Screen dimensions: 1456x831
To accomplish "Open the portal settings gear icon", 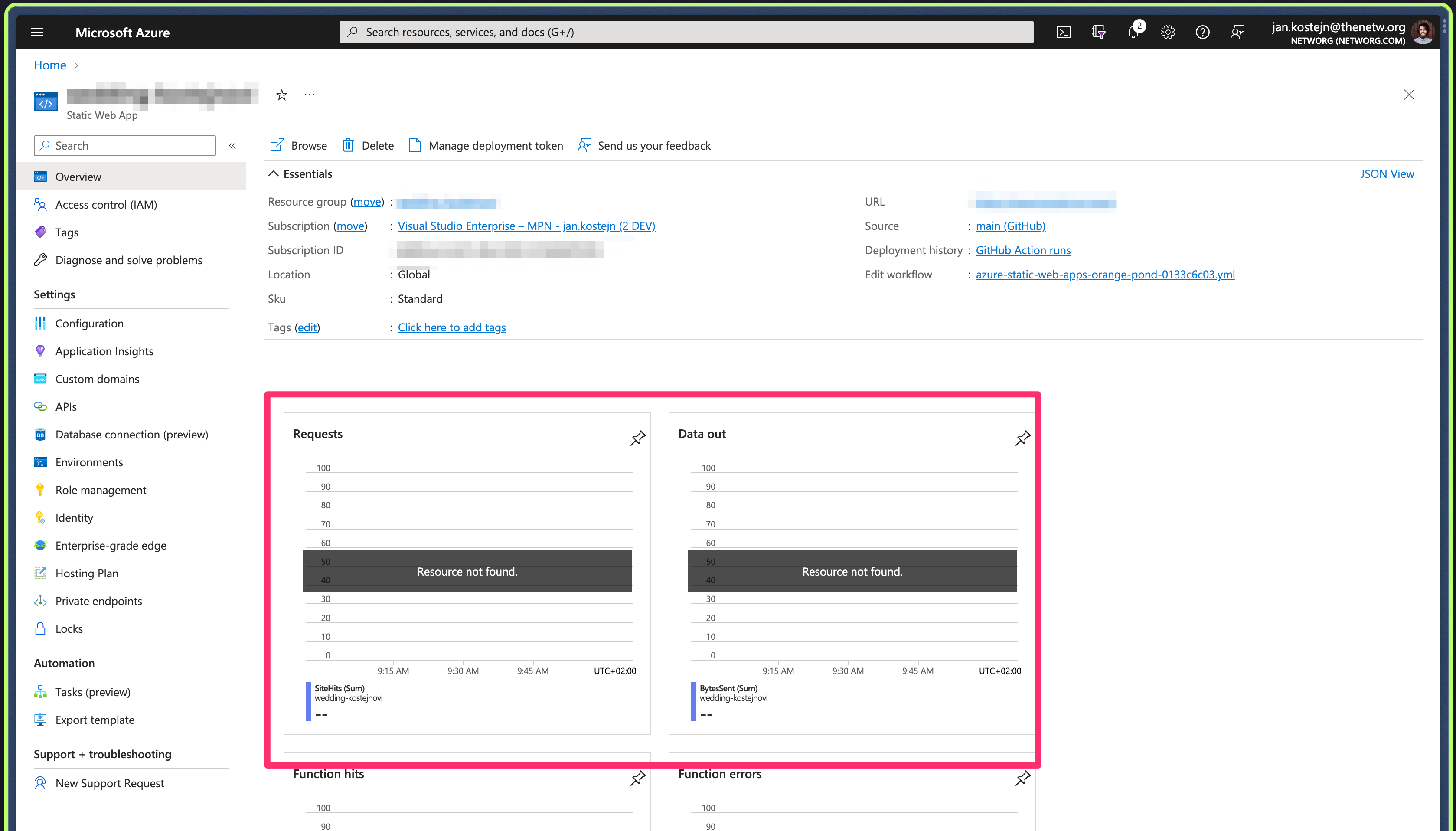I will point(1167,32).
